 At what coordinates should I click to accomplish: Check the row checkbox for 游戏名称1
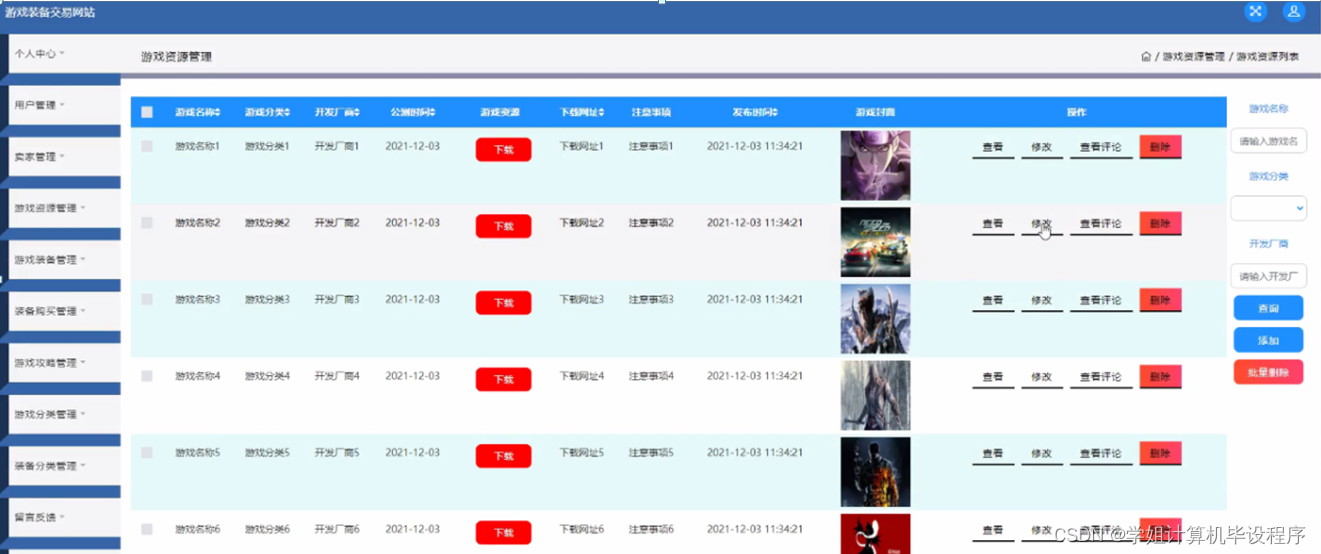point(147,146)
